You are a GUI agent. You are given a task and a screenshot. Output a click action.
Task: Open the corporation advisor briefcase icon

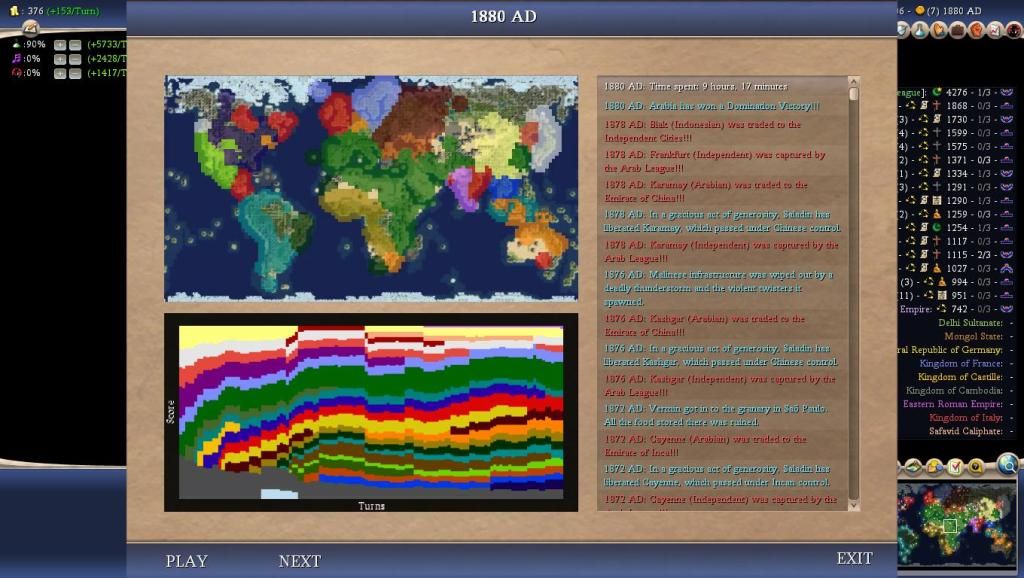pos(958,29)
